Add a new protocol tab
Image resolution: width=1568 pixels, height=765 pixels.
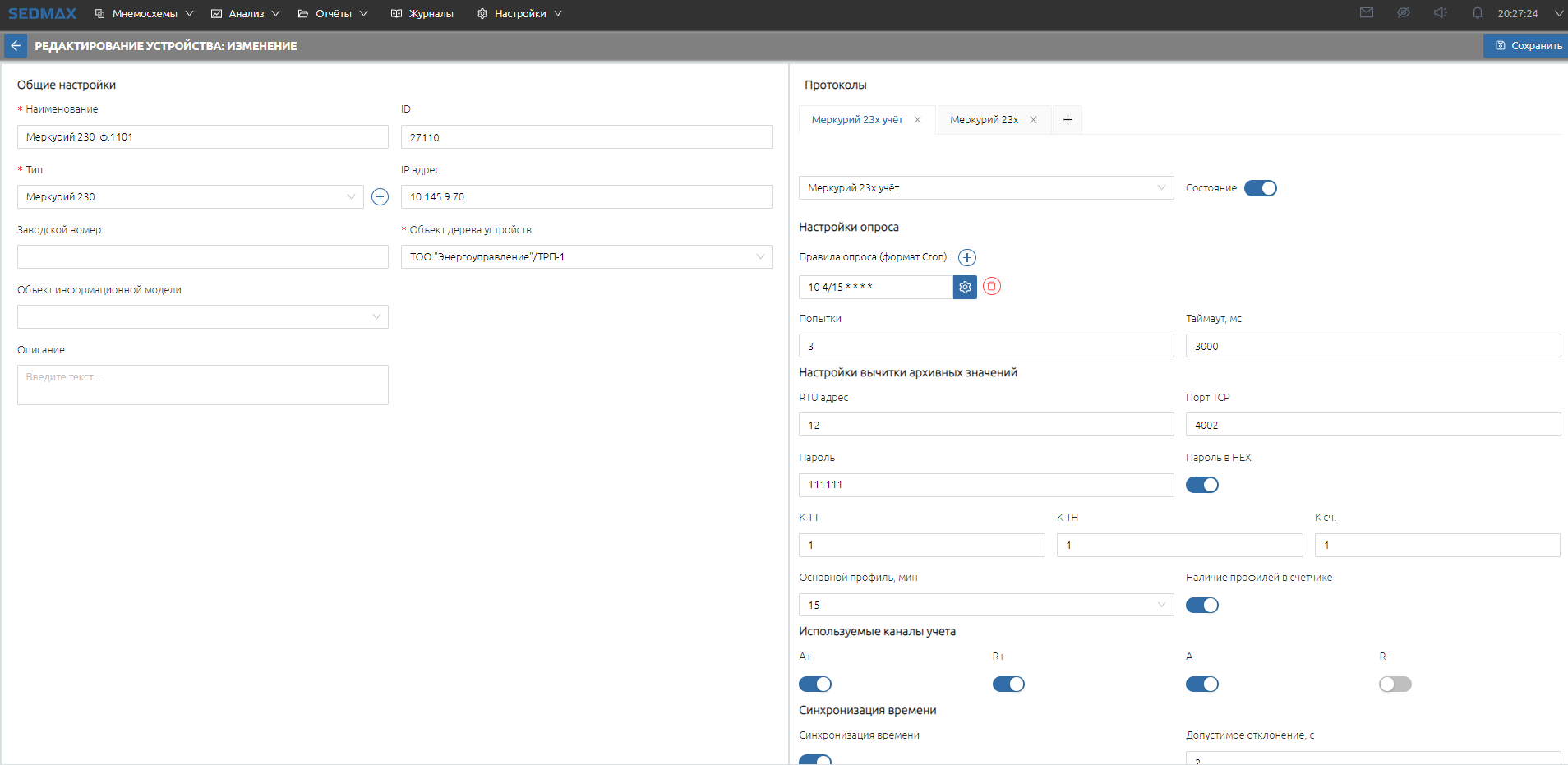point(1068,120)
